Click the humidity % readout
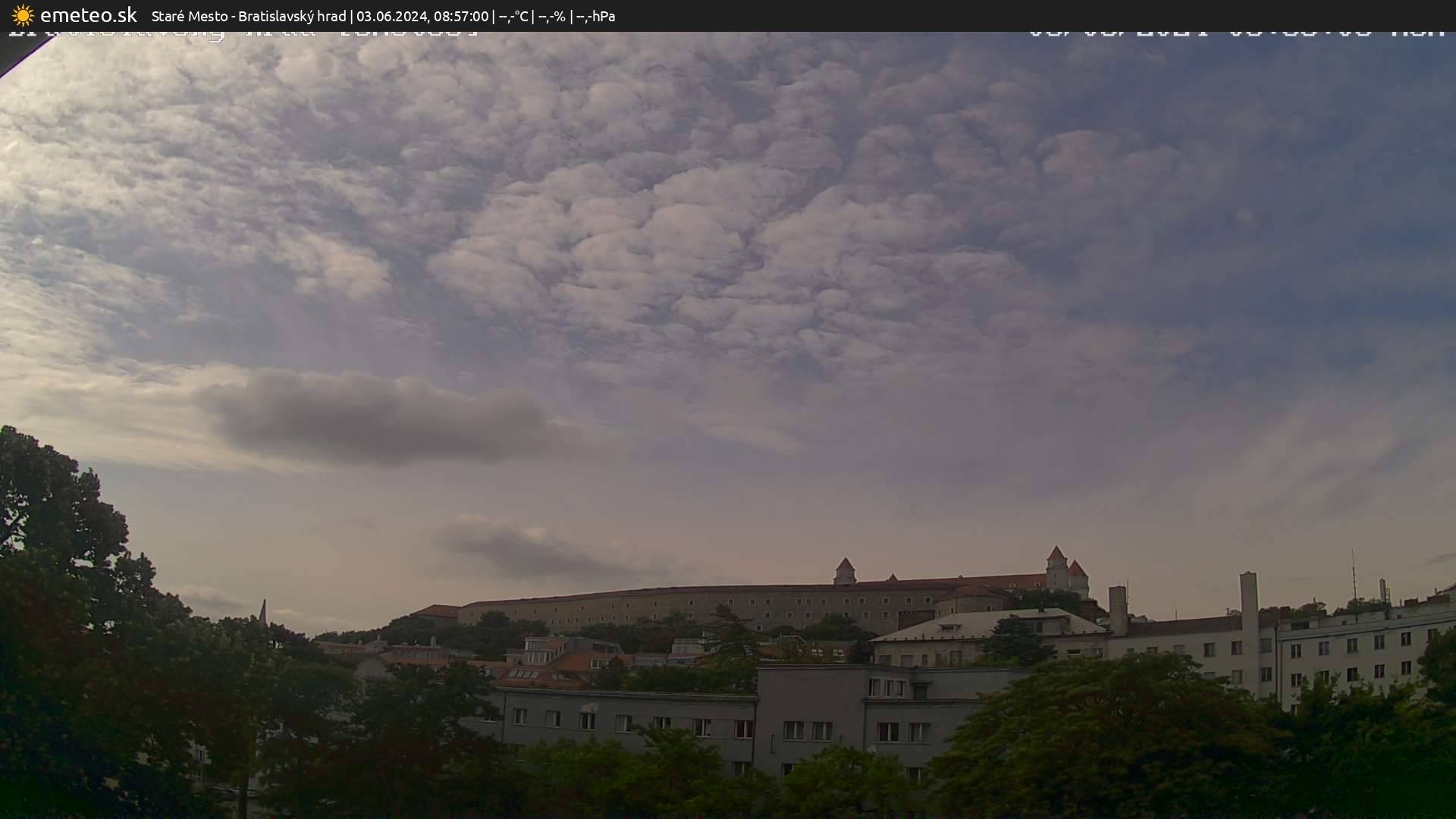The height and width of the screenshot is (819, 1456). pyautogui.click(x=551, y=16)
